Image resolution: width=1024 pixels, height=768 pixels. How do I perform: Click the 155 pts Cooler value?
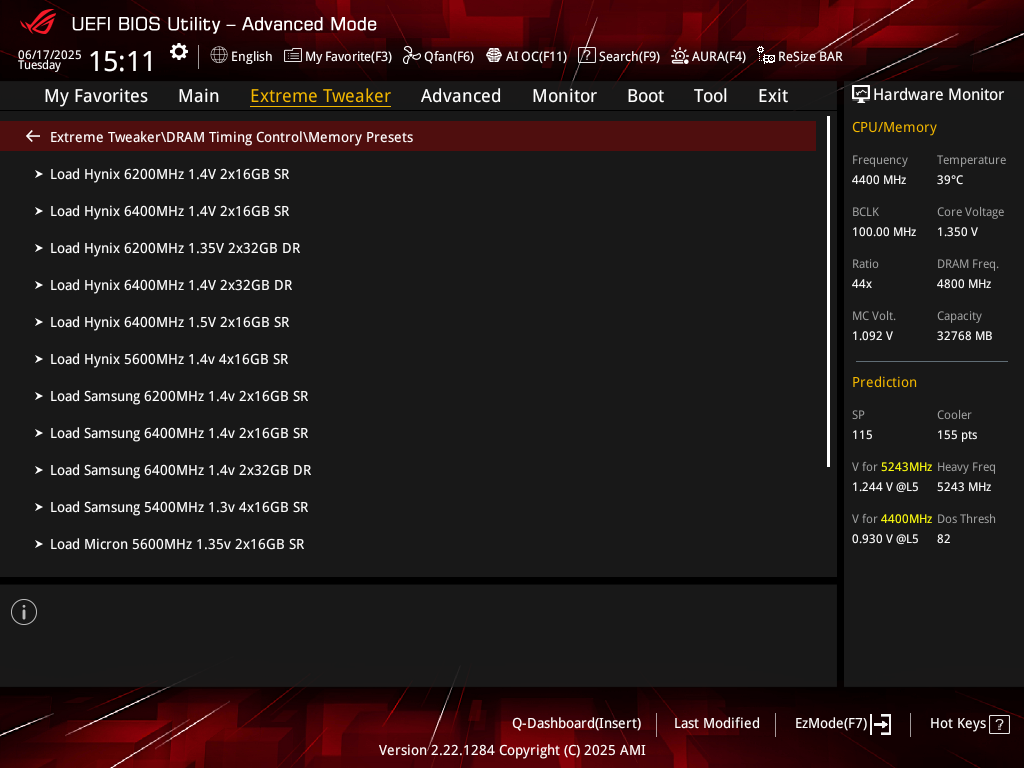957,435
